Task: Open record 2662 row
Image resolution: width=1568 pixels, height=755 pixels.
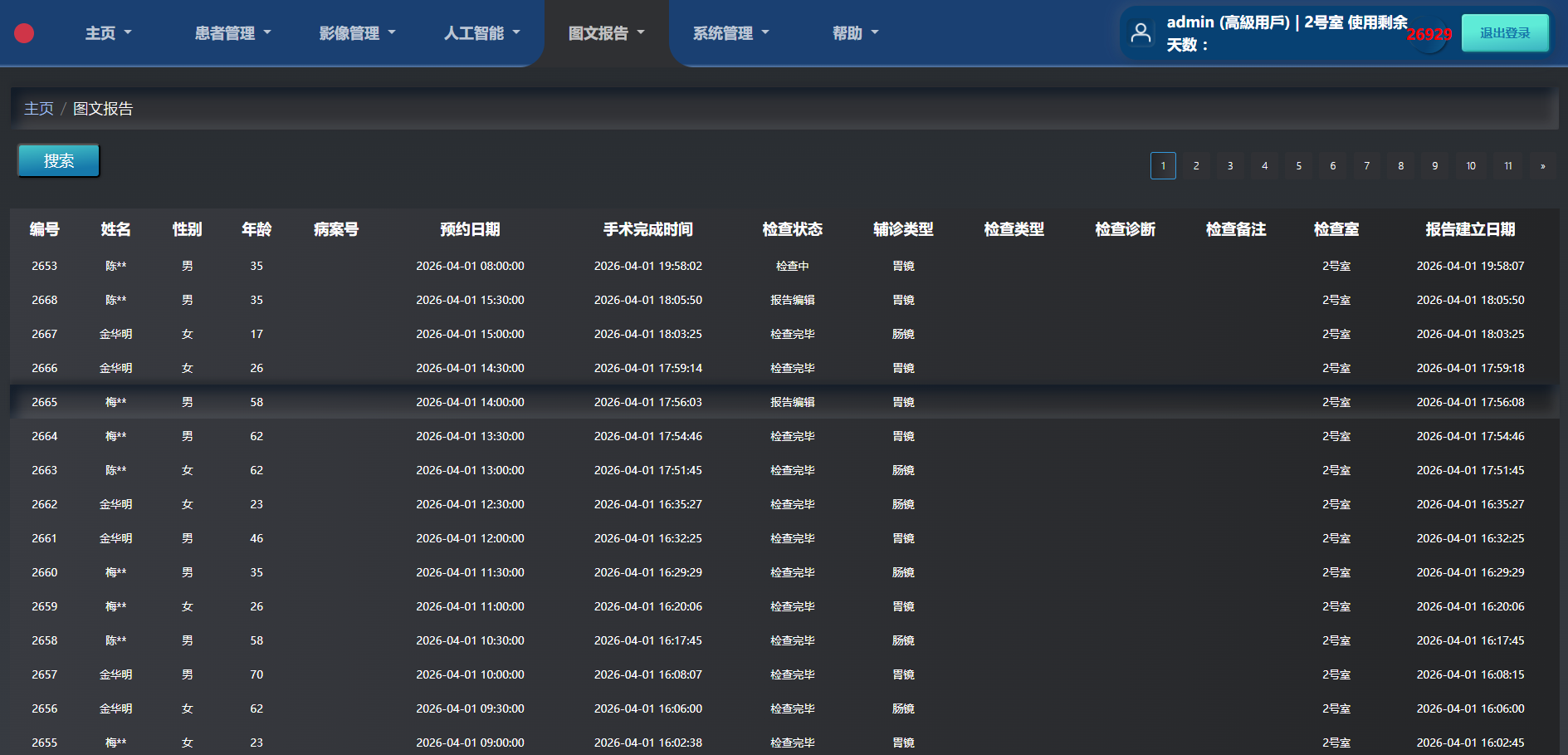Action: click(784, 504)
